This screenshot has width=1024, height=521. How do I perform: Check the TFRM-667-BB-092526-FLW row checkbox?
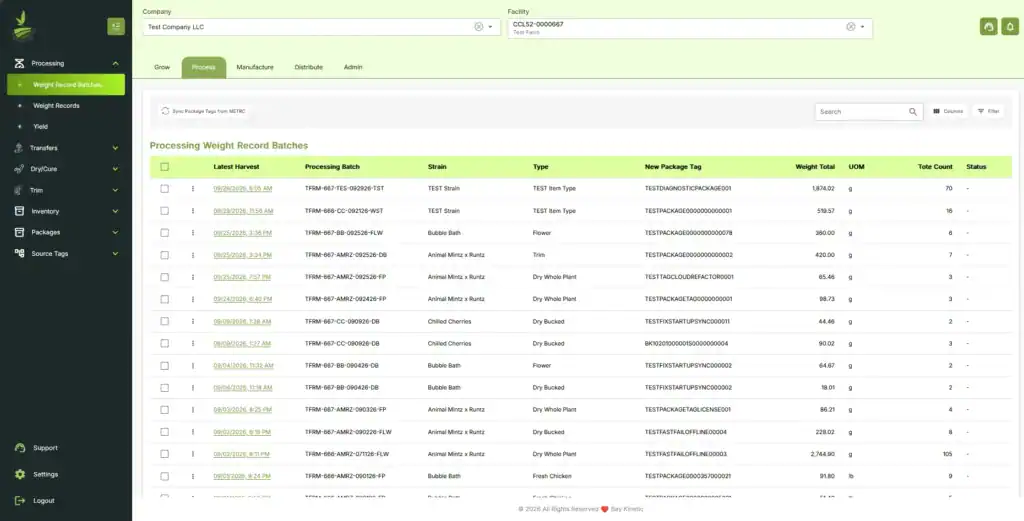[x=165, y=233]
